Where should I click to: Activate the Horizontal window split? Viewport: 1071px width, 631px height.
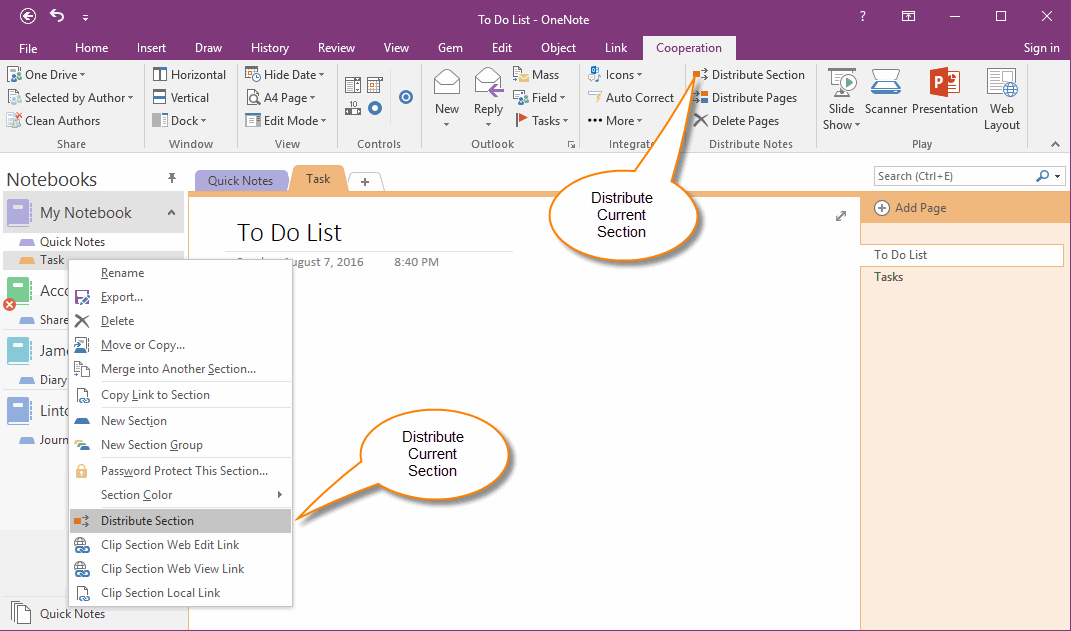coord(189,73)
